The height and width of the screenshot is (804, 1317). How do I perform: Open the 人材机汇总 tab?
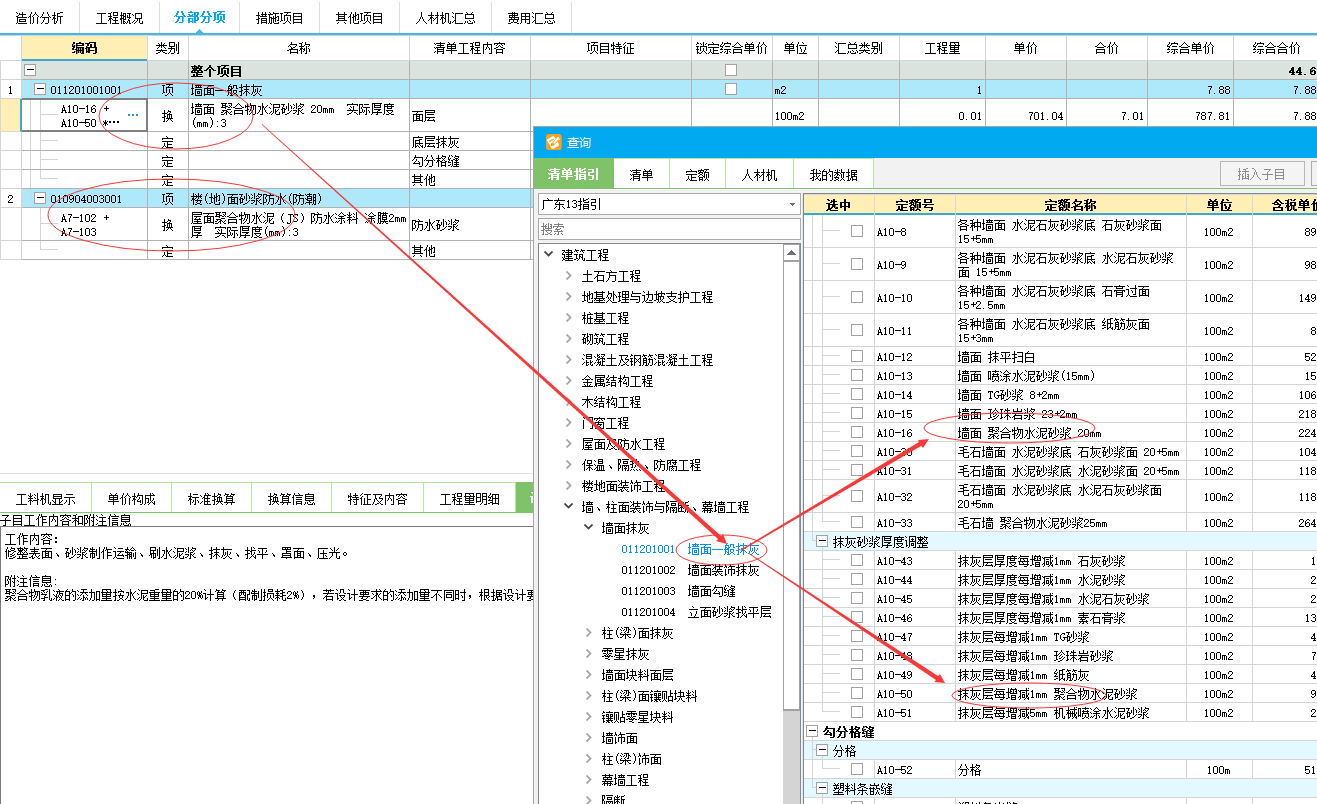coord(446,17)
